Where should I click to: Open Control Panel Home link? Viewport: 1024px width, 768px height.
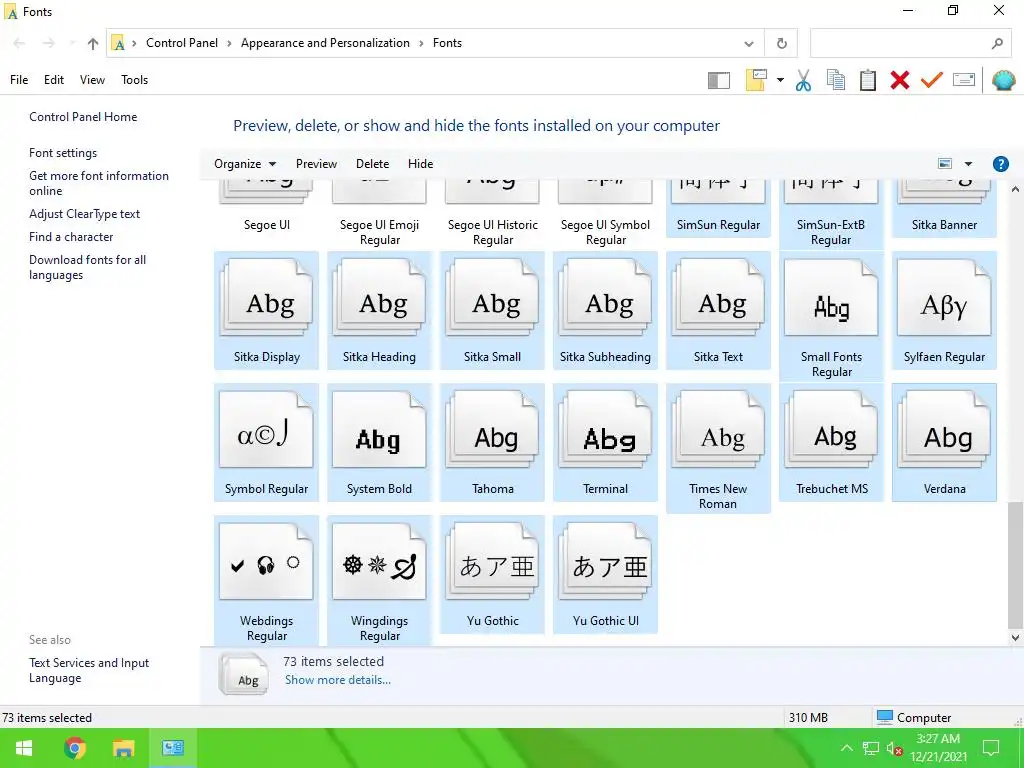[83, 117]
